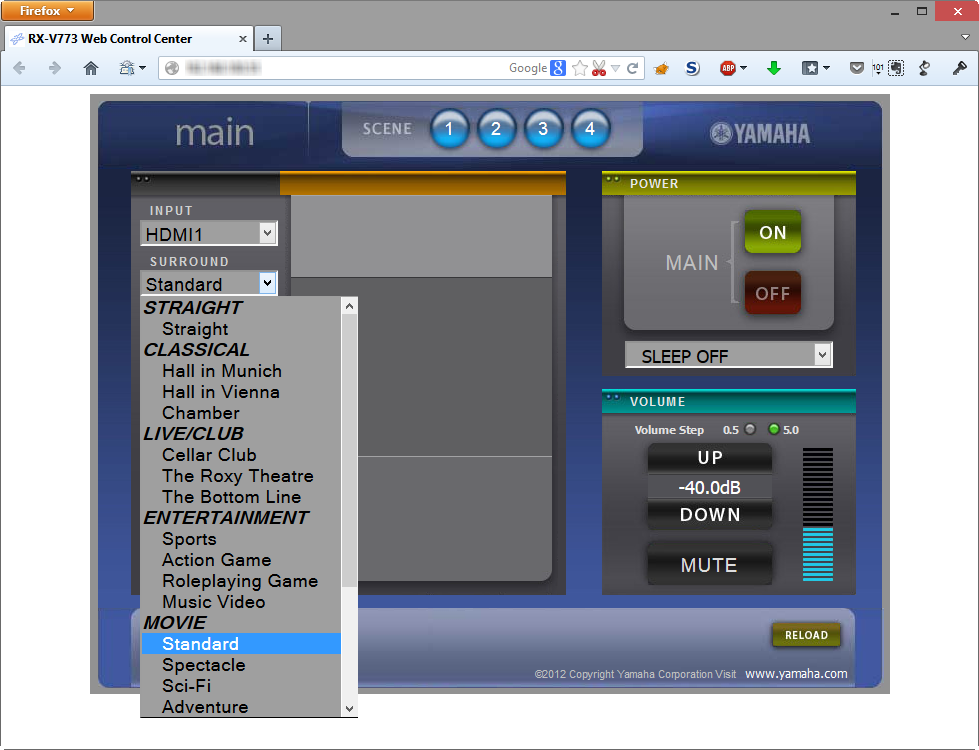Screen dimensions: 979x750
Task: Open the Adblock Plus icon
Action: click(x=728, y=68)
